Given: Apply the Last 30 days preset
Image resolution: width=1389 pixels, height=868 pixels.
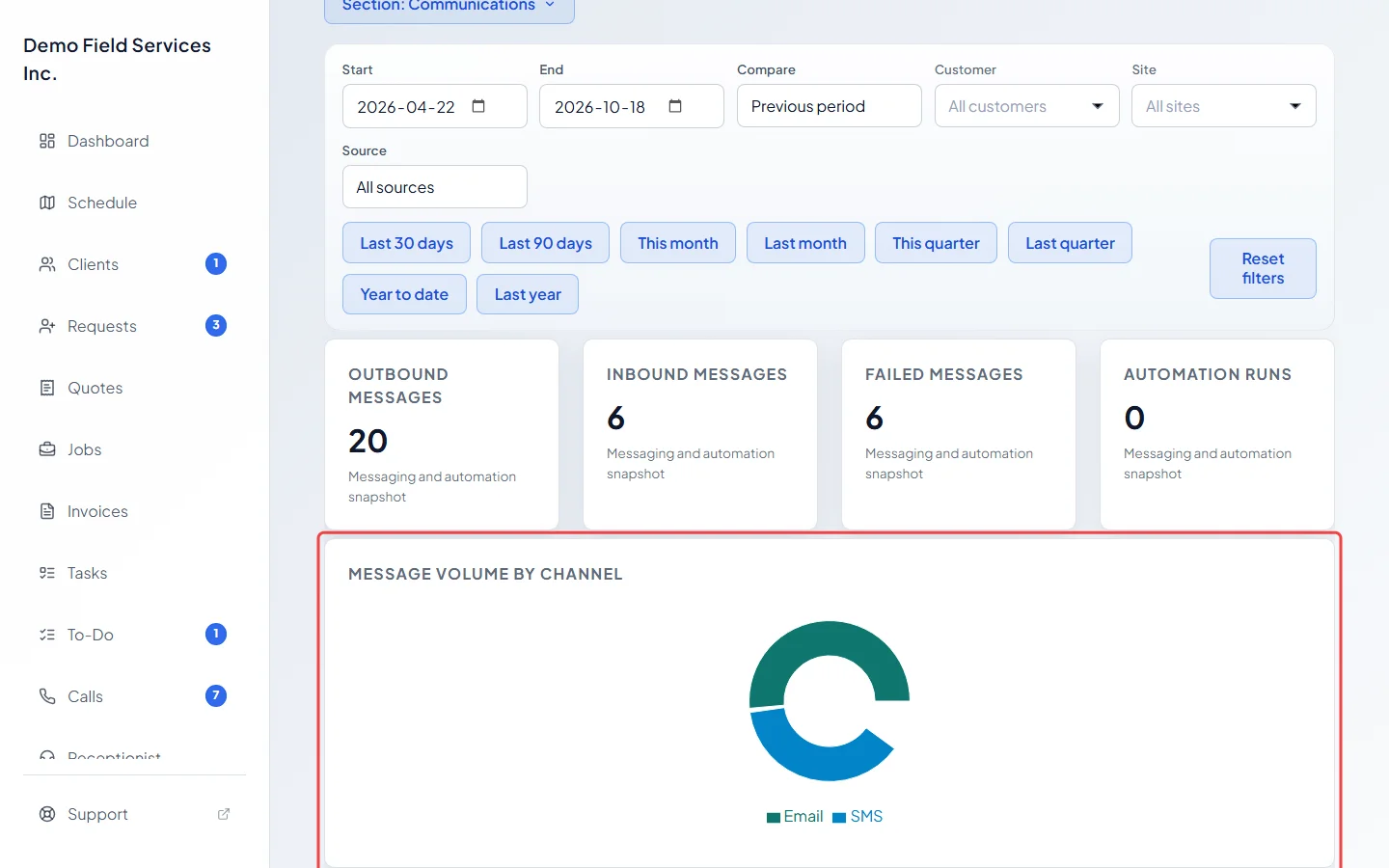Looking at the screenshot, I should (406, 243).
